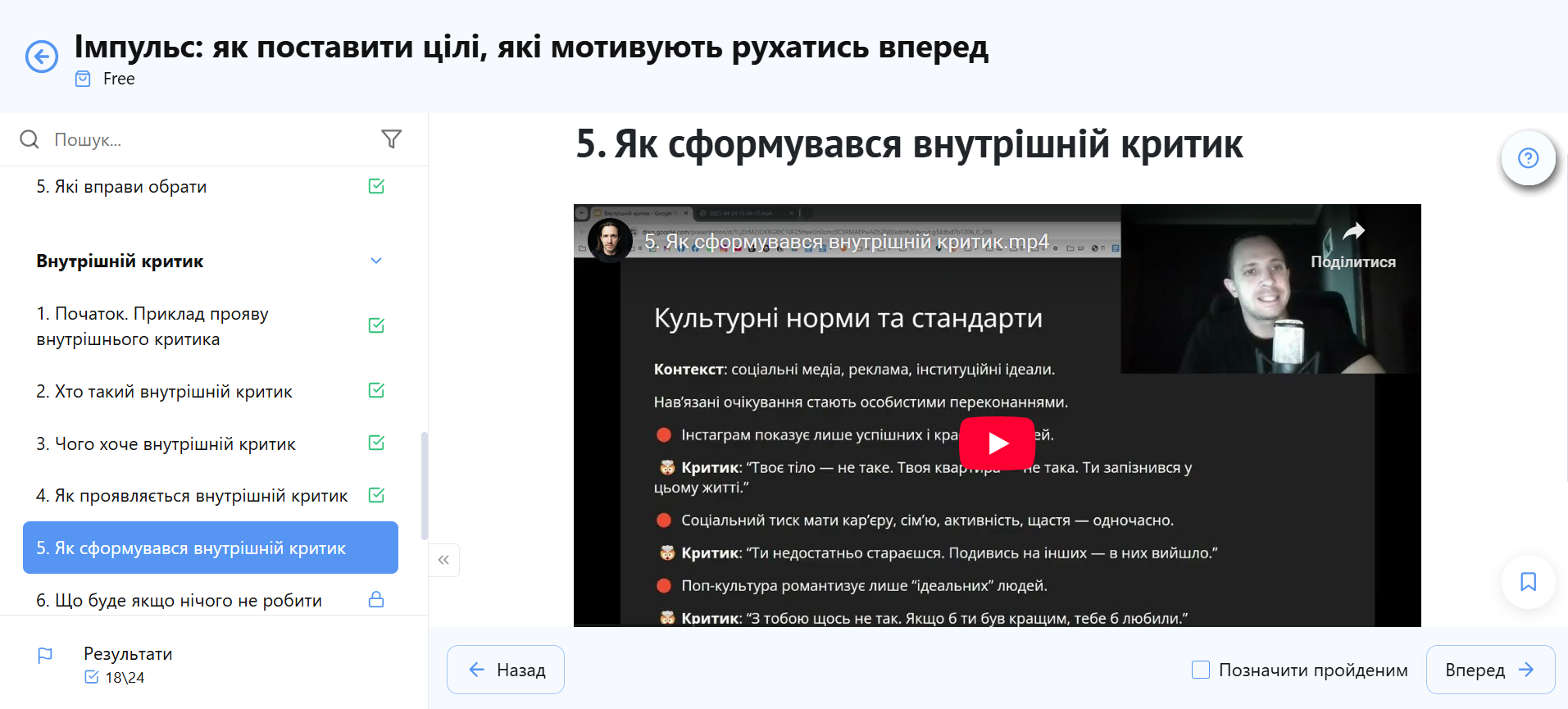Click the Пошук search input field
This screenshot has width=1568, height=709.
(205, 139)
